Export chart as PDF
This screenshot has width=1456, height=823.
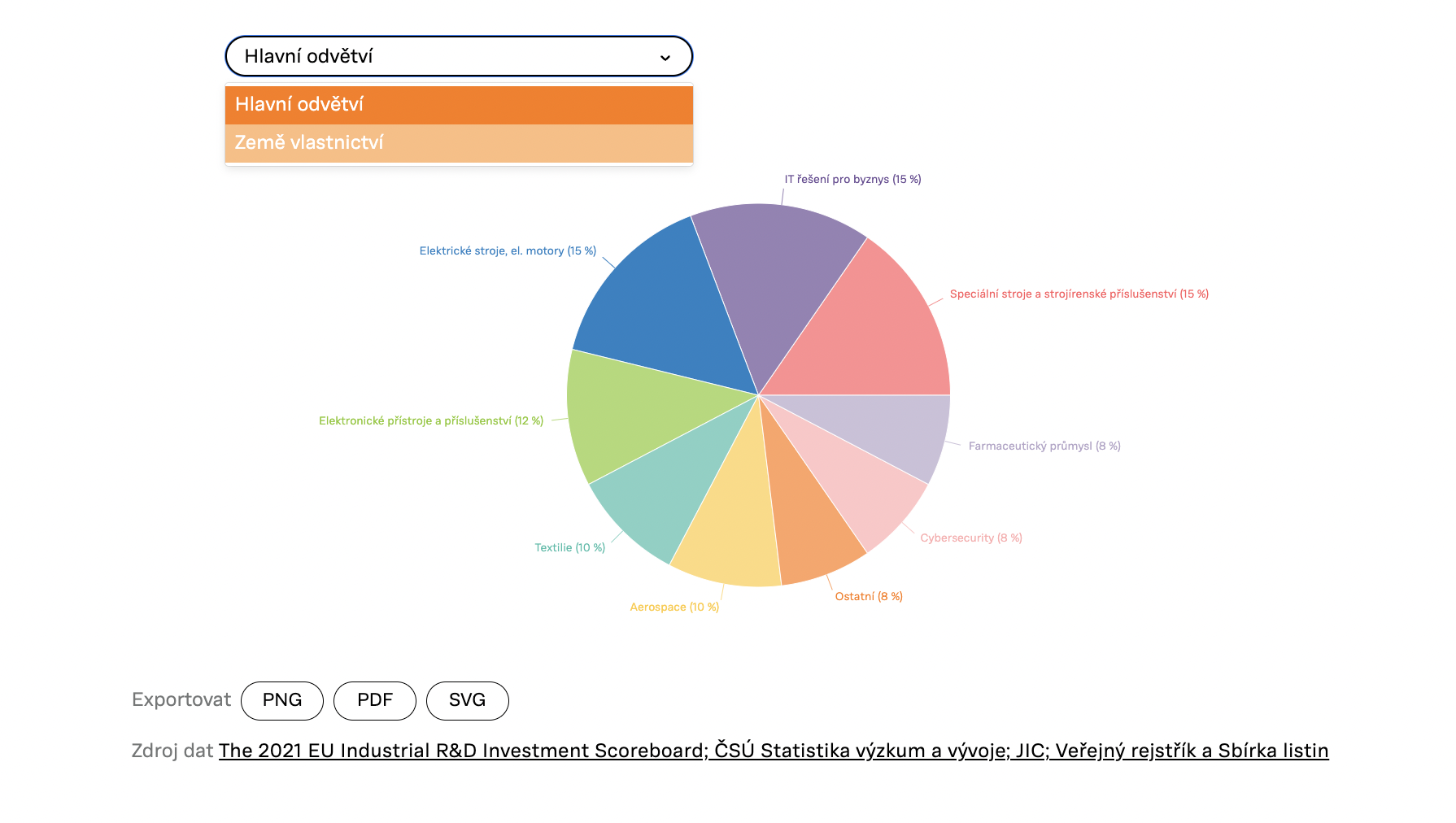tap(375, 700)
